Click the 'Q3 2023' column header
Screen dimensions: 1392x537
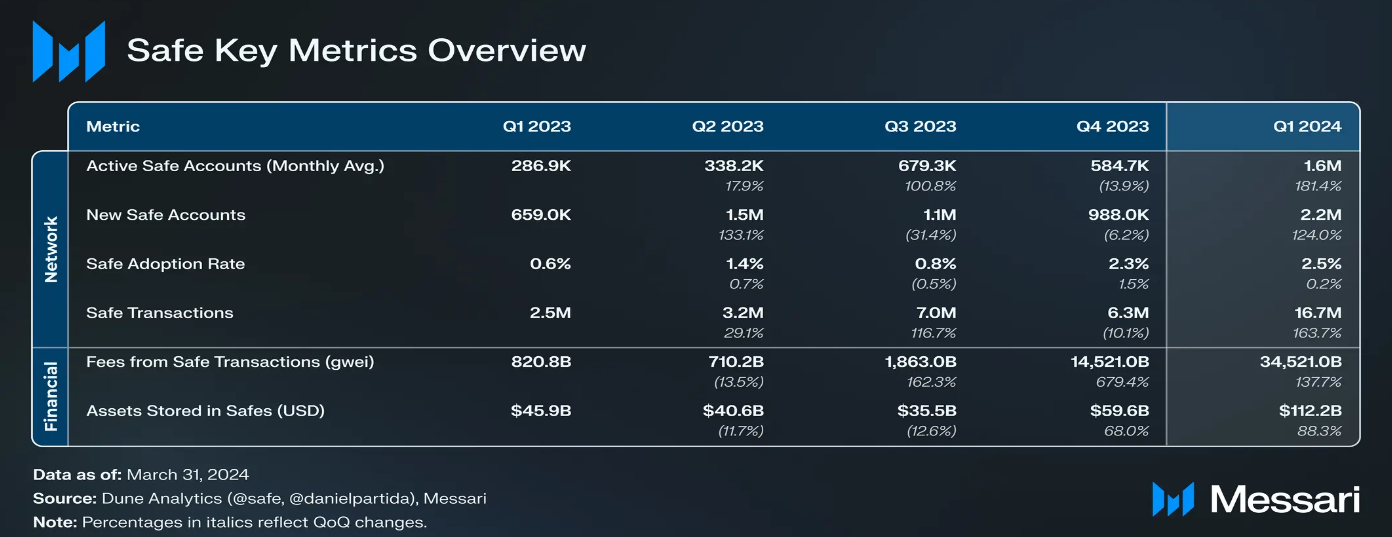point(920,126)
